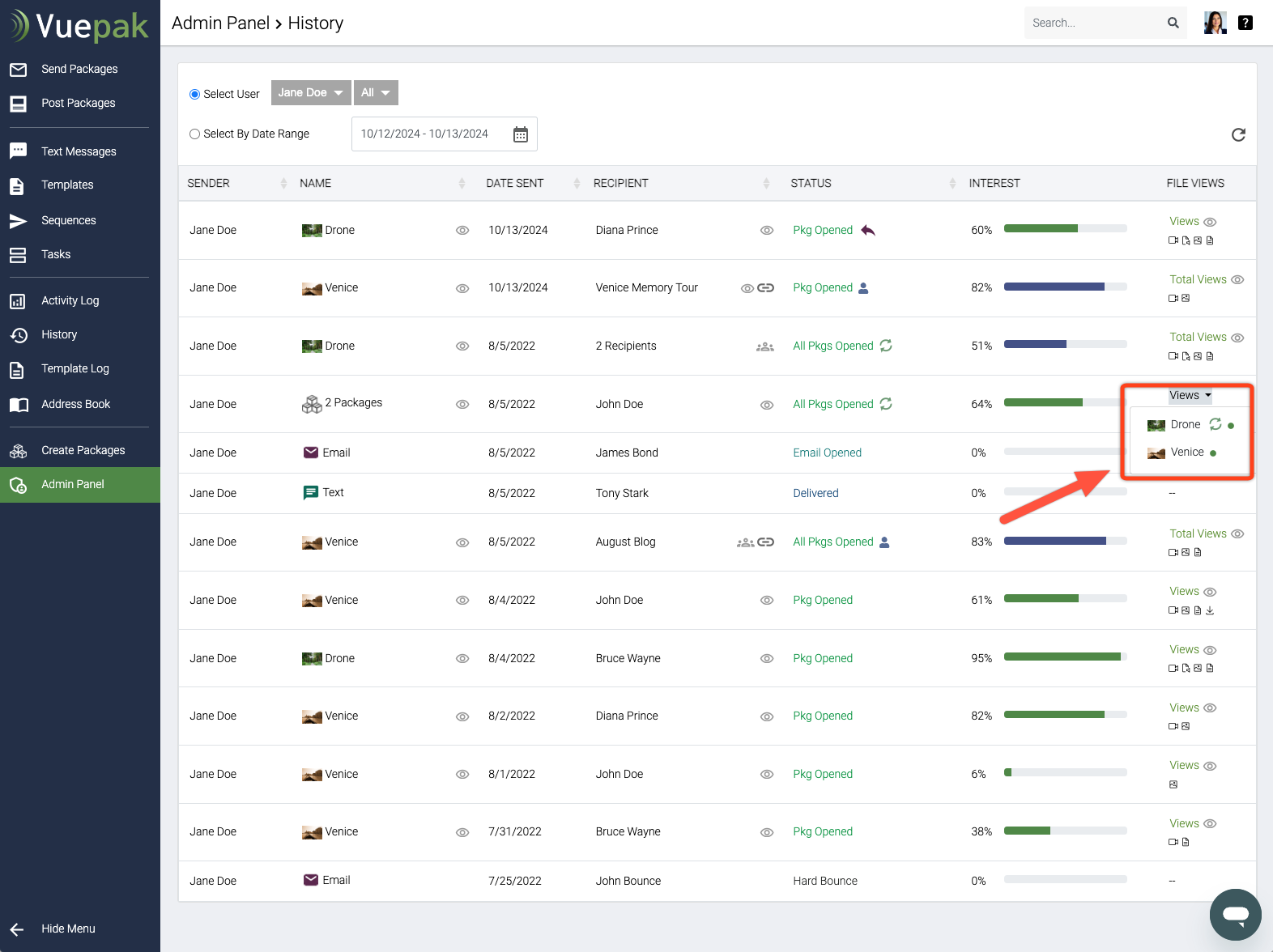Click the eye icon beside the 2 Packages name
1273x952 pixels.
(x=462, y=405)
